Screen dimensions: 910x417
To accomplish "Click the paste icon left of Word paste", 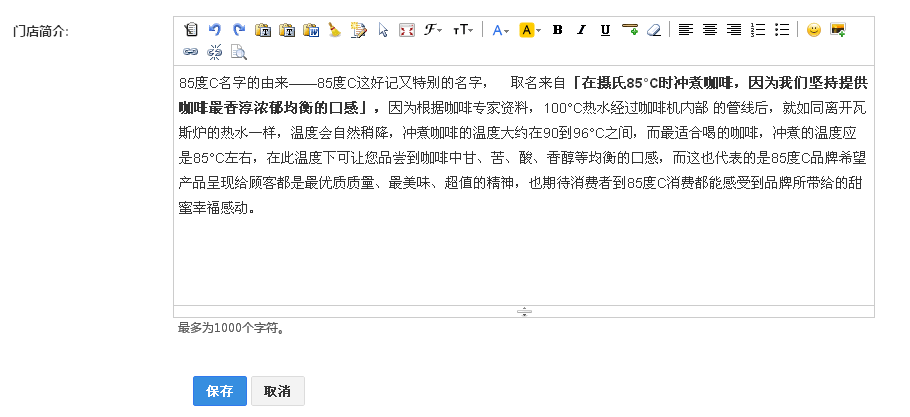I will tap(287, 30).
